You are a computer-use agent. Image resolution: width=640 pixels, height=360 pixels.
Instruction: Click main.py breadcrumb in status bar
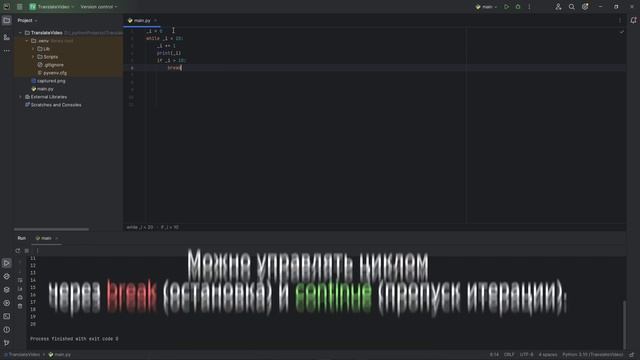60,355
